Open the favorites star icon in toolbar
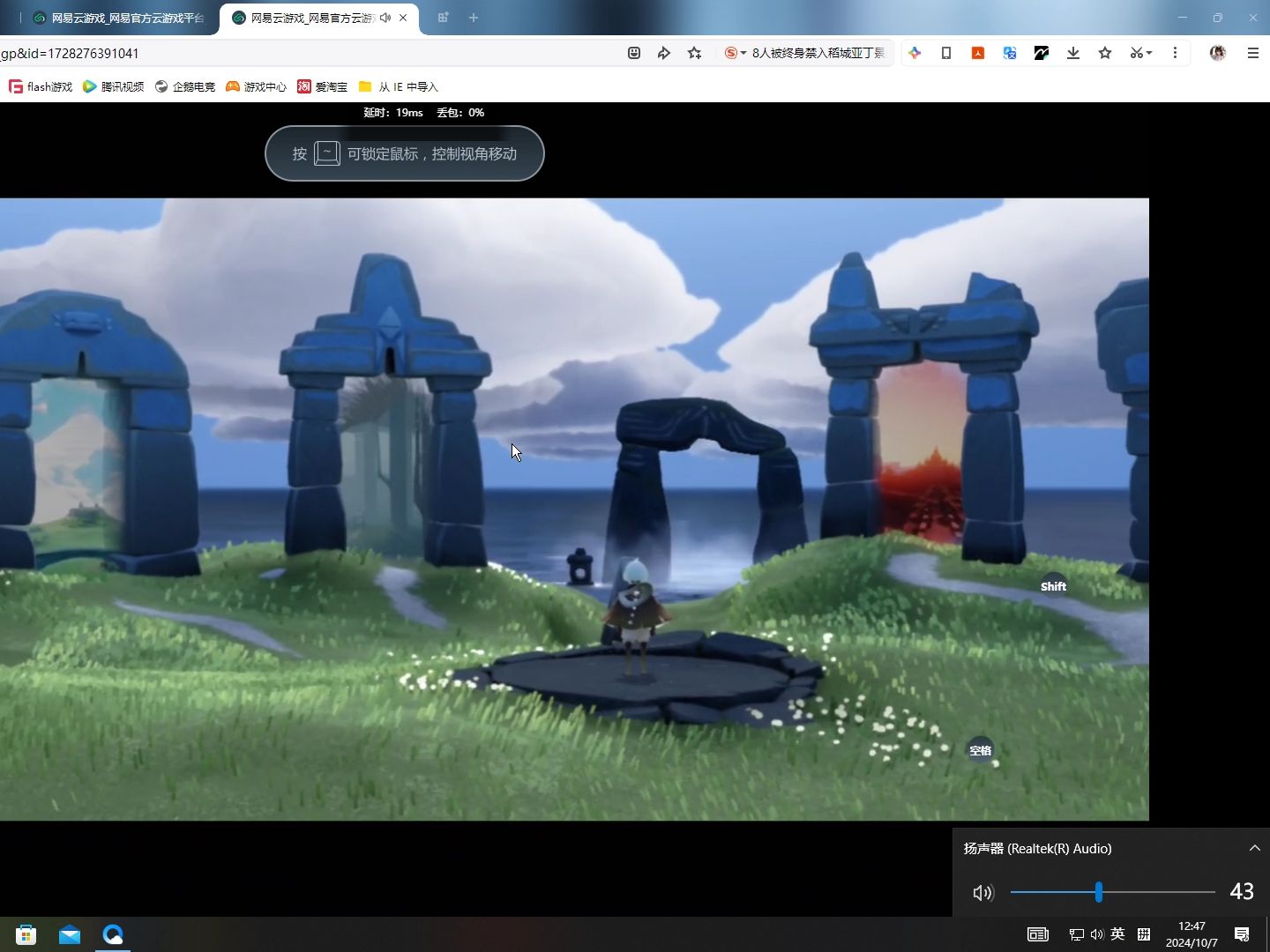Viewport: 1270px width, 952px height. (1105, 53)
